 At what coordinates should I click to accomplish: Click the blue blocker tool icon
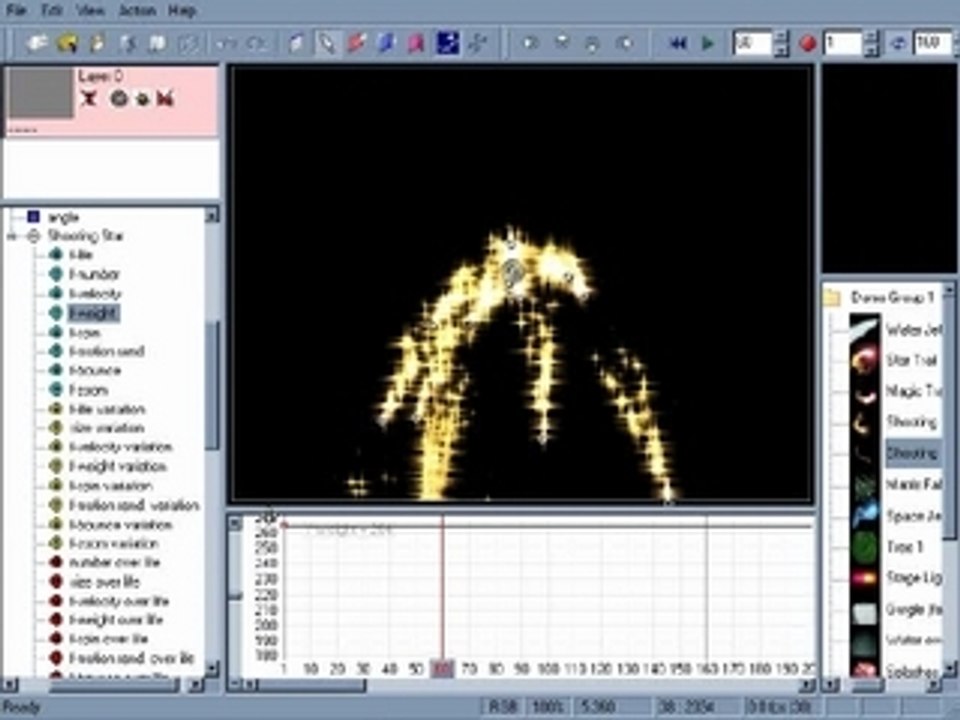click(x=387, y=43)
